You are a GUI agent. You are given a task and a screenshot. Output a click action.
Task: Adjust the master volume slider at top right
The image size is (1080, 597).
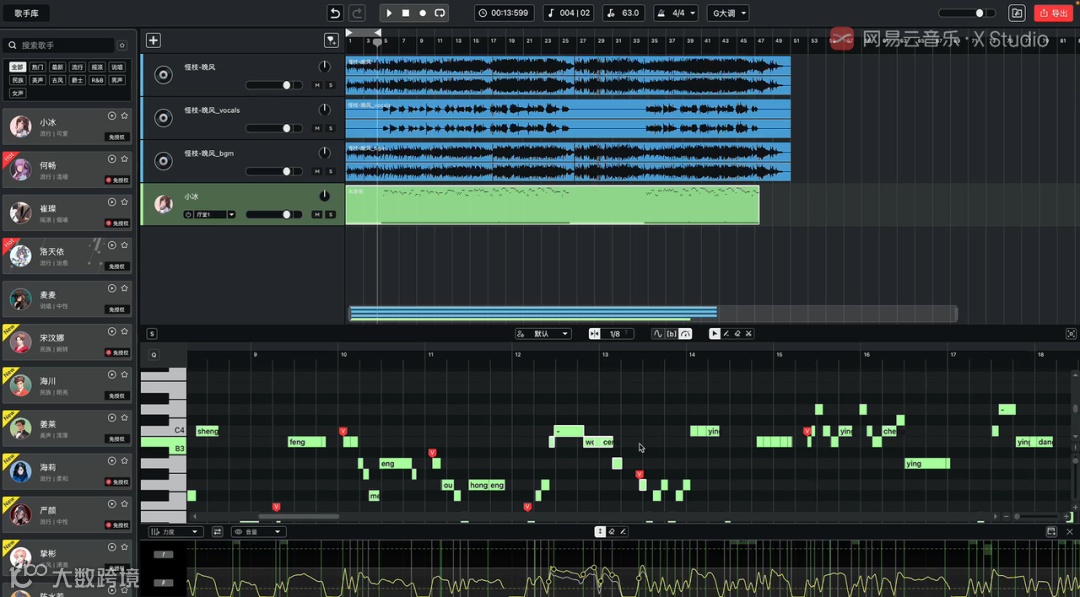[x=966, y=13]
